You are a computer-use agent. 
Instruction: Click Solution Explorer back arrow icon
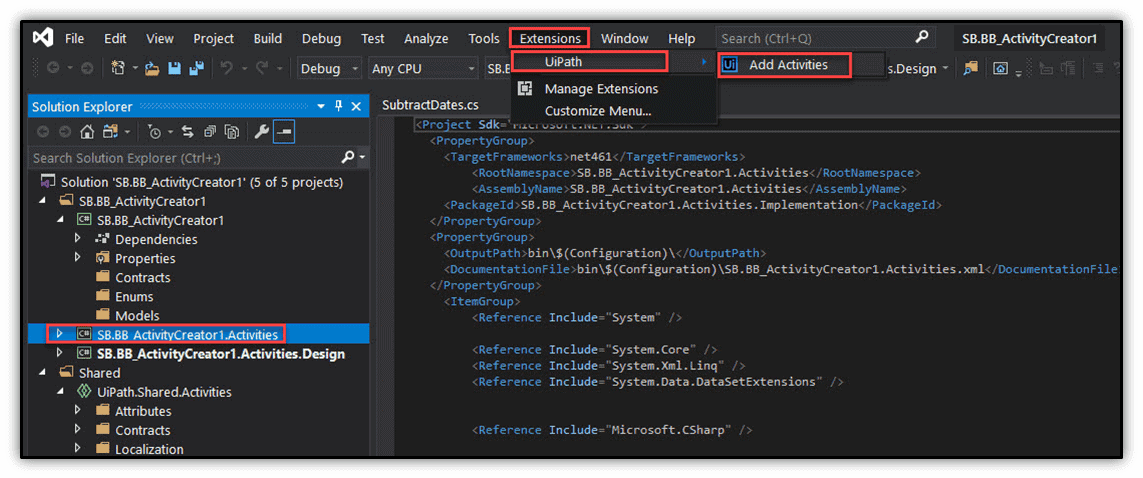[x=42, y=132]
